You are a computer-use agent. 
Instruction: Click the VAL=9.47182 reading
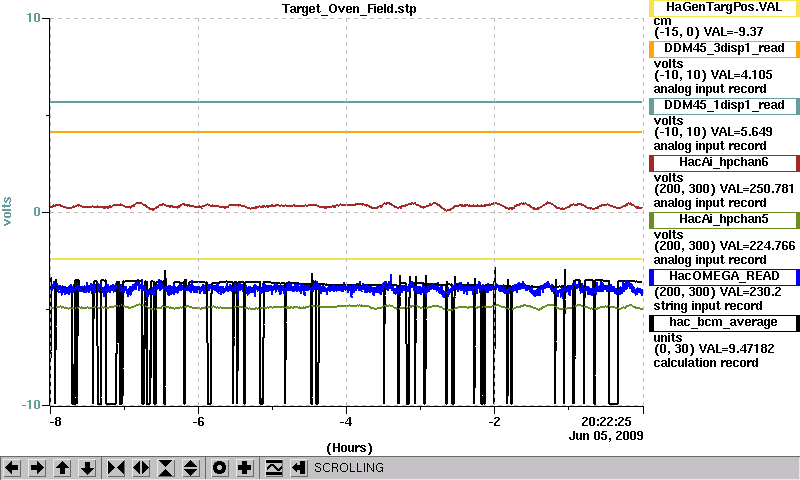point(736,349)
